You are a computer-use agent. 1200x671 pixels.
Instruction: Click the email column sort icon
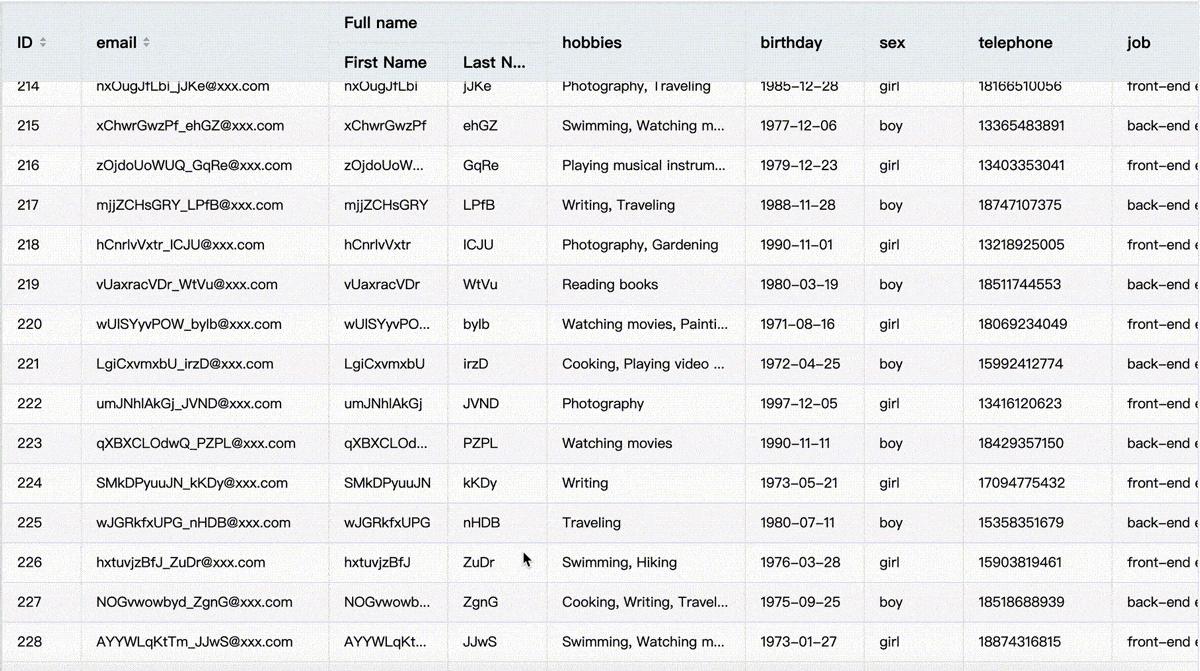146,43
